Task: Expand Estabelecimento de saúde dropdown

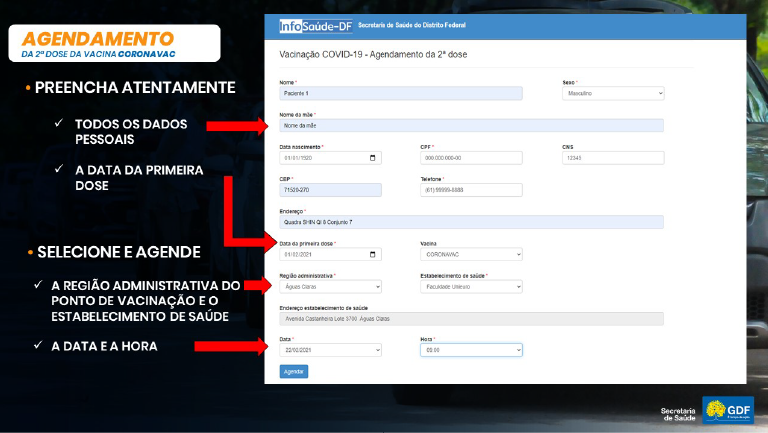Action: pyautogui.click(x=471, y=287)
